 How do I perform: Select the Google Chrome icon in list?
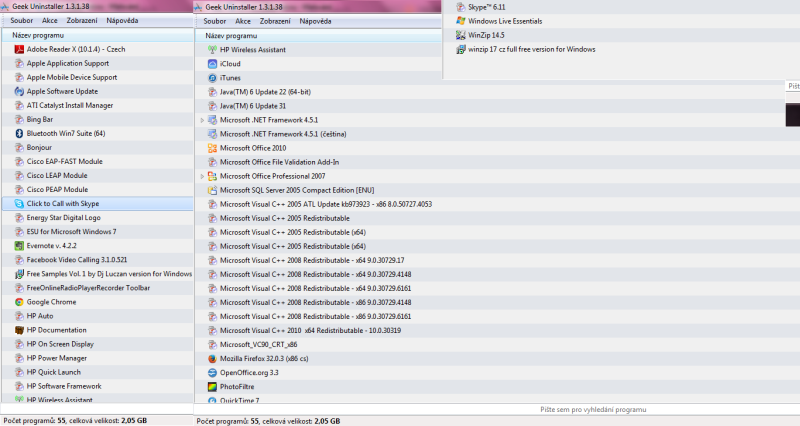(19, 301)
